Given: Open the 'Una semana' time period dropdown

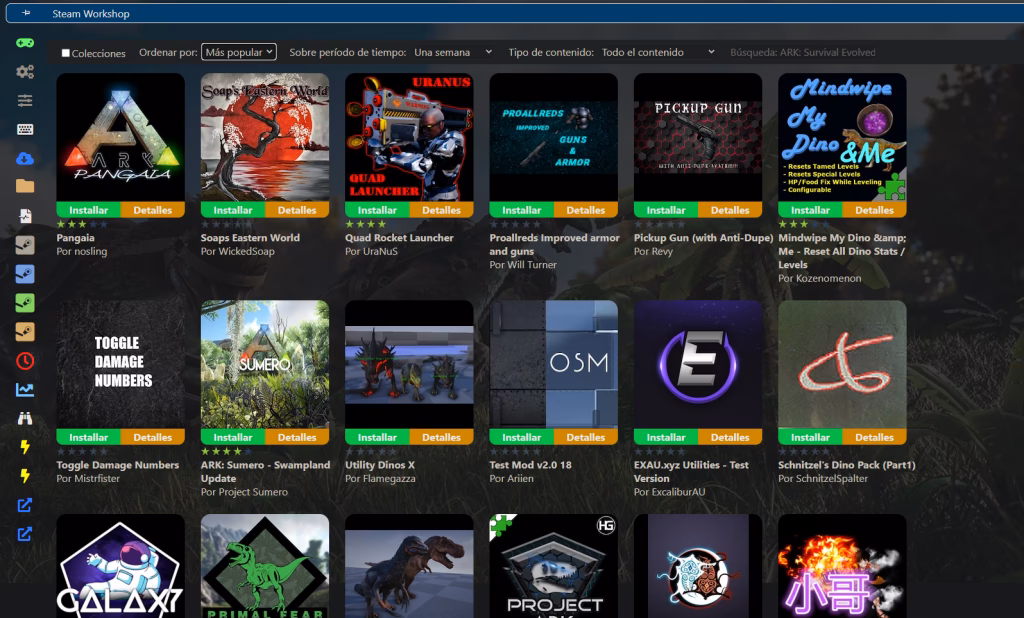Looking at the screenshot, I should click(453, 52).
